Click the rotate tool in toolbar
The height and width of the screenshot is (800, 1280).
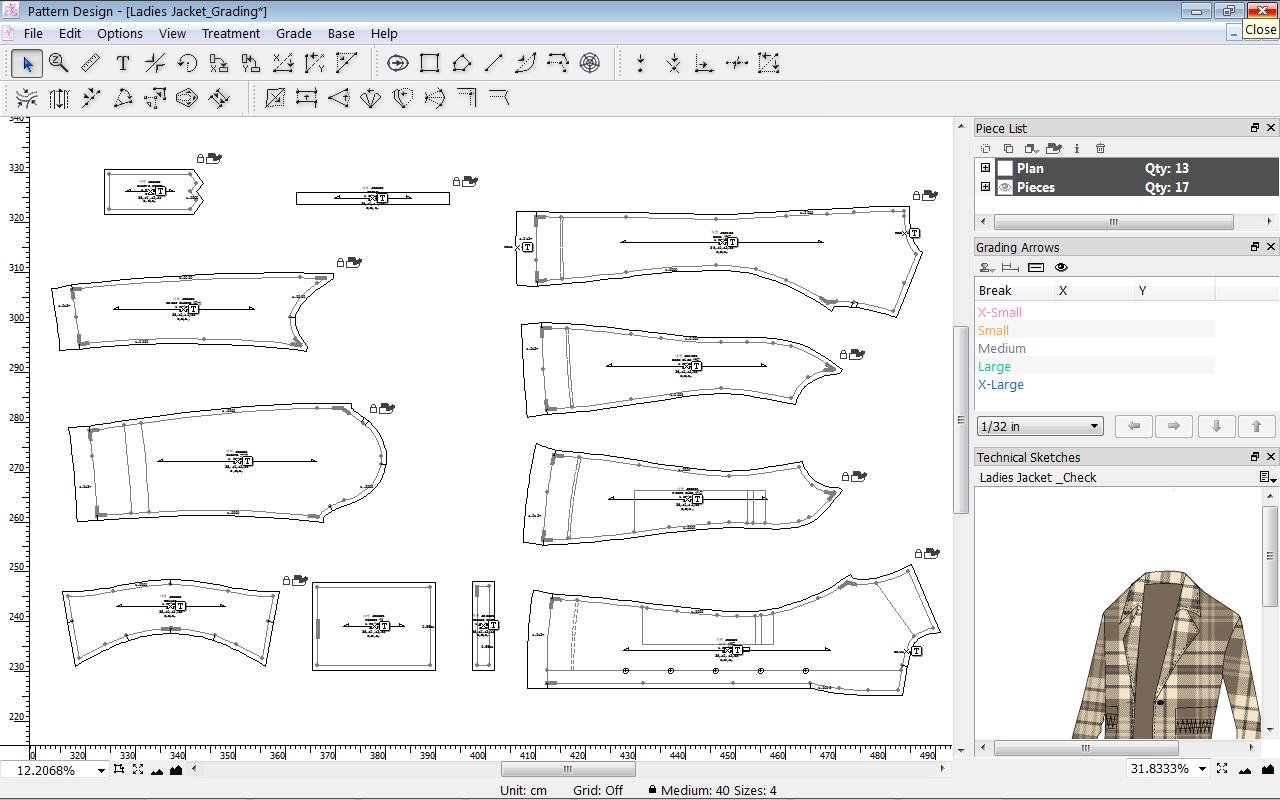click(187, 64)
